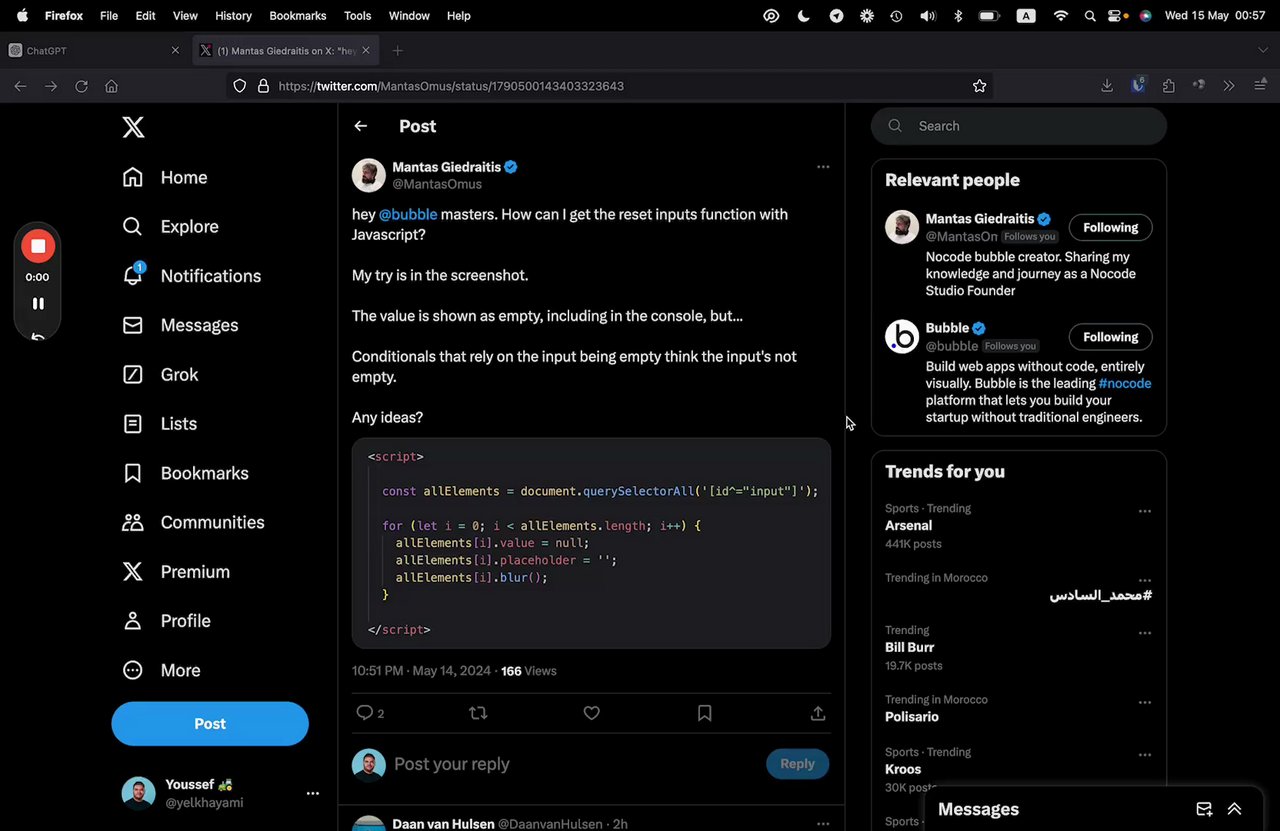This screenshot has height=831, width=1280.
Task: Open Arsenal trend
Action: pyautogui.click(x=908, y=525)
